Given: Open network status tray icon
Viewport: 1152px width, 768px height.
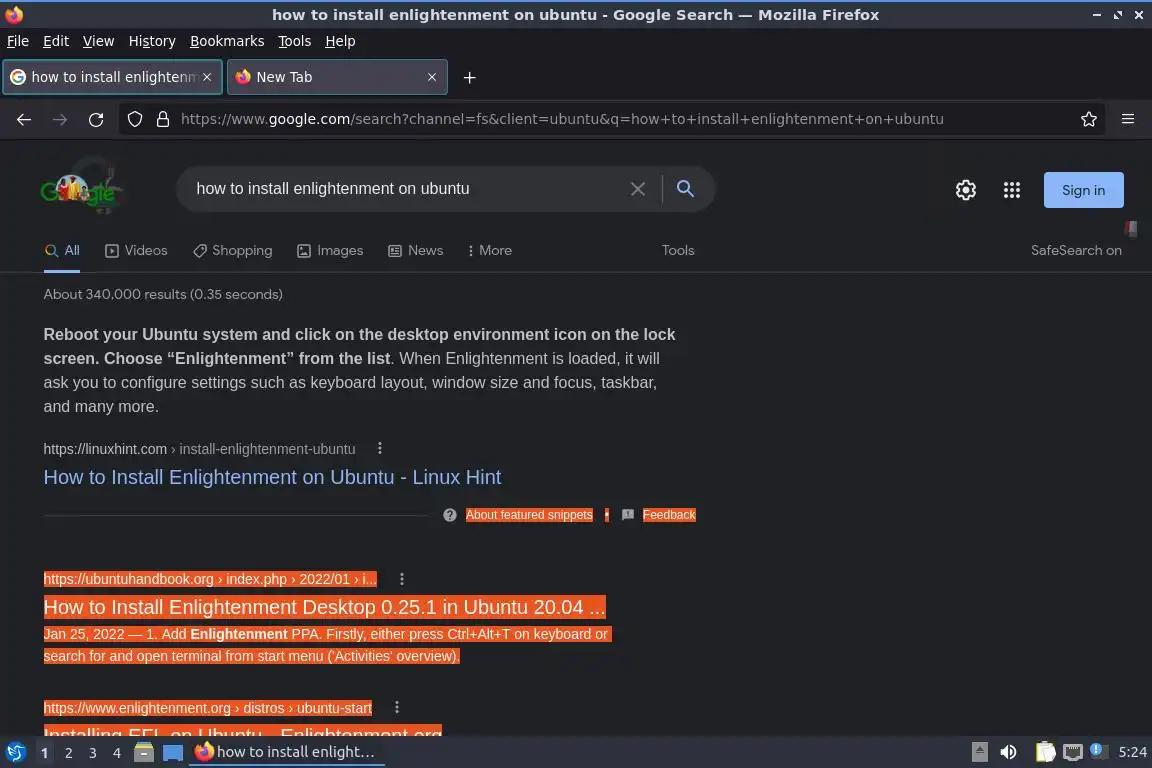Looking at the screenshot, I should pos(1073,753).
